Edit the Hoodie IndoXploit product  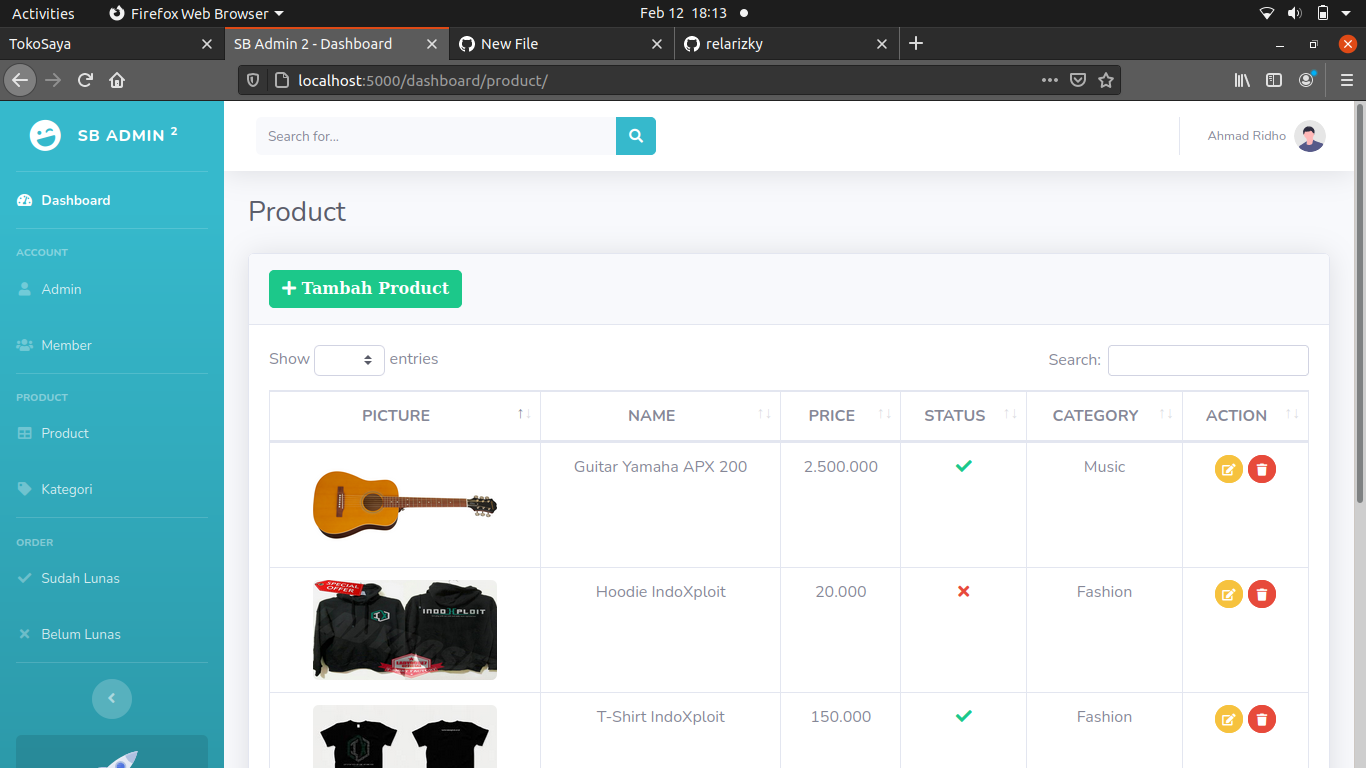coord(1229,594)
